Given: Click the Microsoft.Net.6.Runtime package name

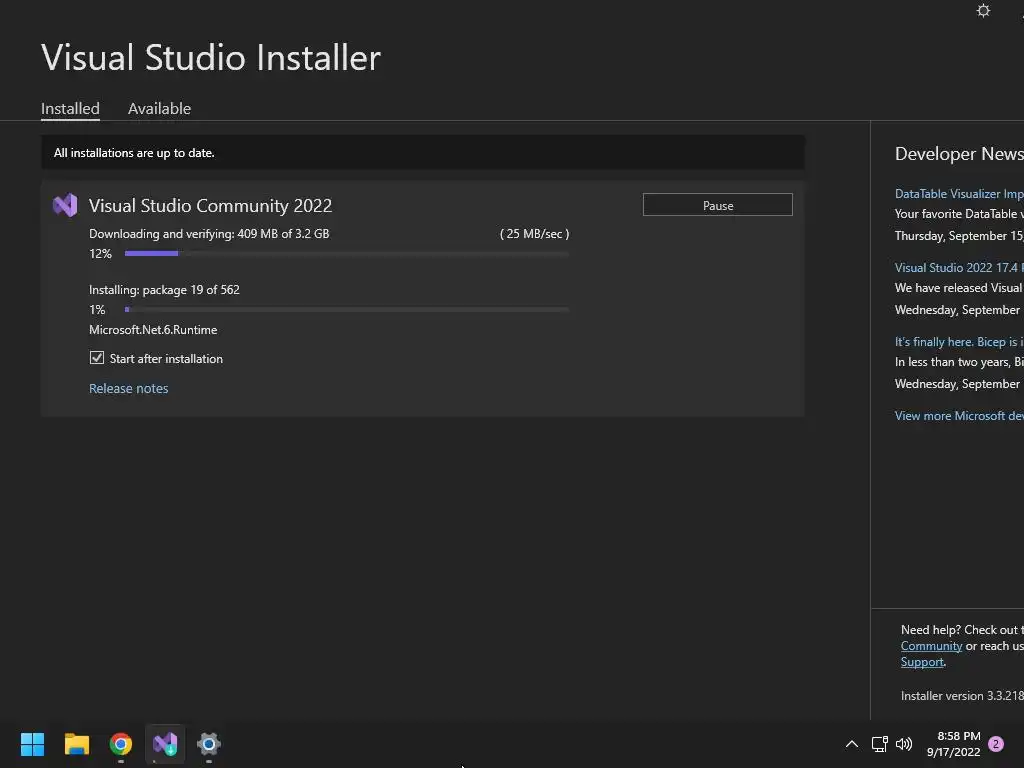Looking at the screenshot, I should 153,330.
